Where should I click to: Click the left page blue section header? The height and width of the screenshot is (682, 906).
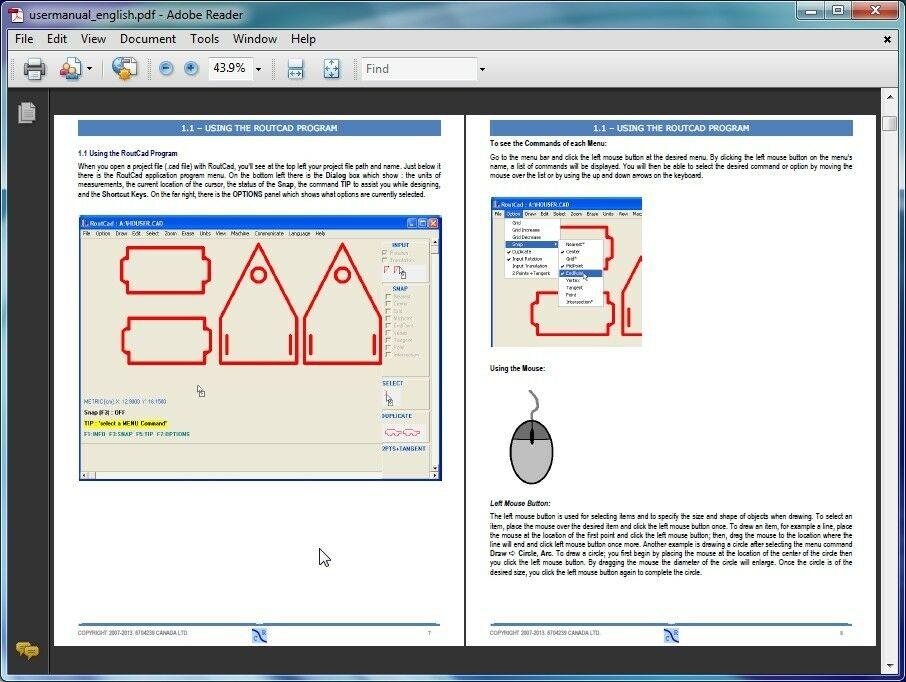(x=259, y=128)
